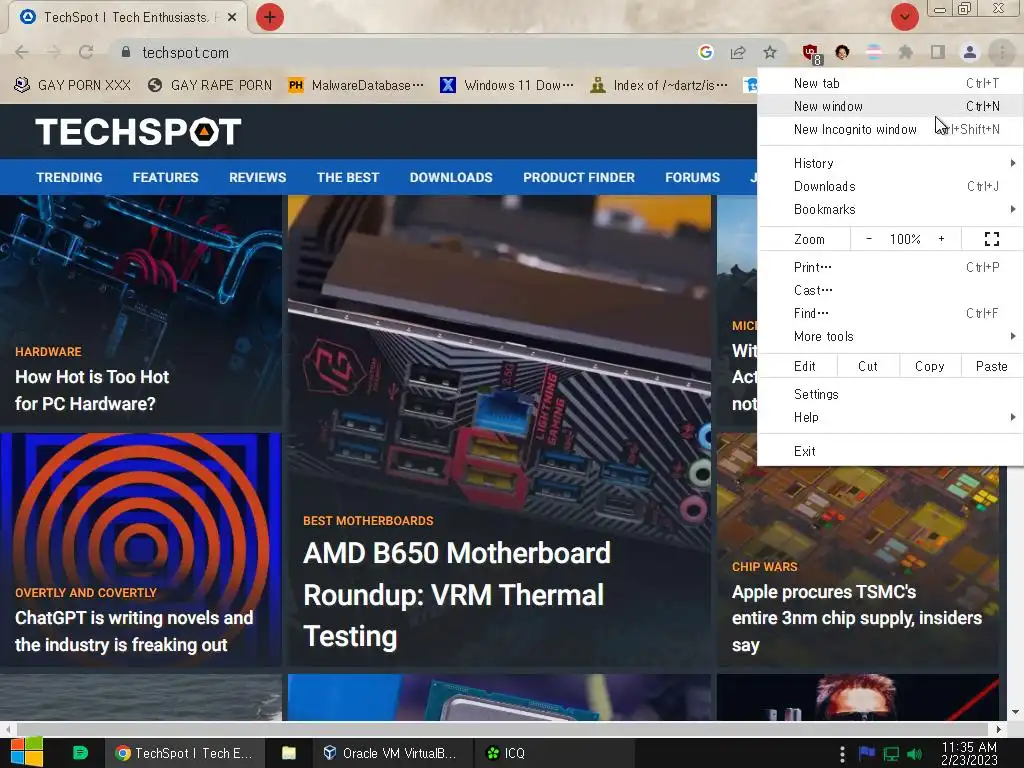Open File Explorer from the taskbar
The height and width of the screenshot is (768, 1024).
click(x=289, y=753)
